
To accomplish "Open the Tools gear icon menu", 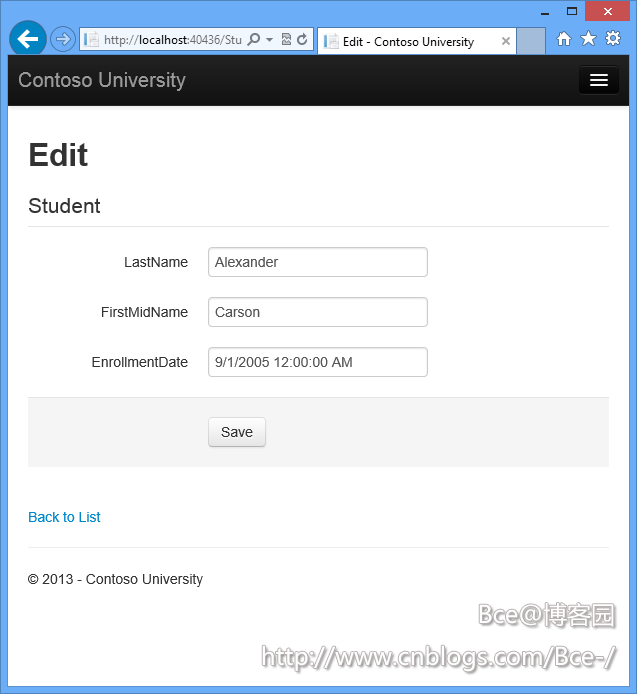I will tap(613, 39).
